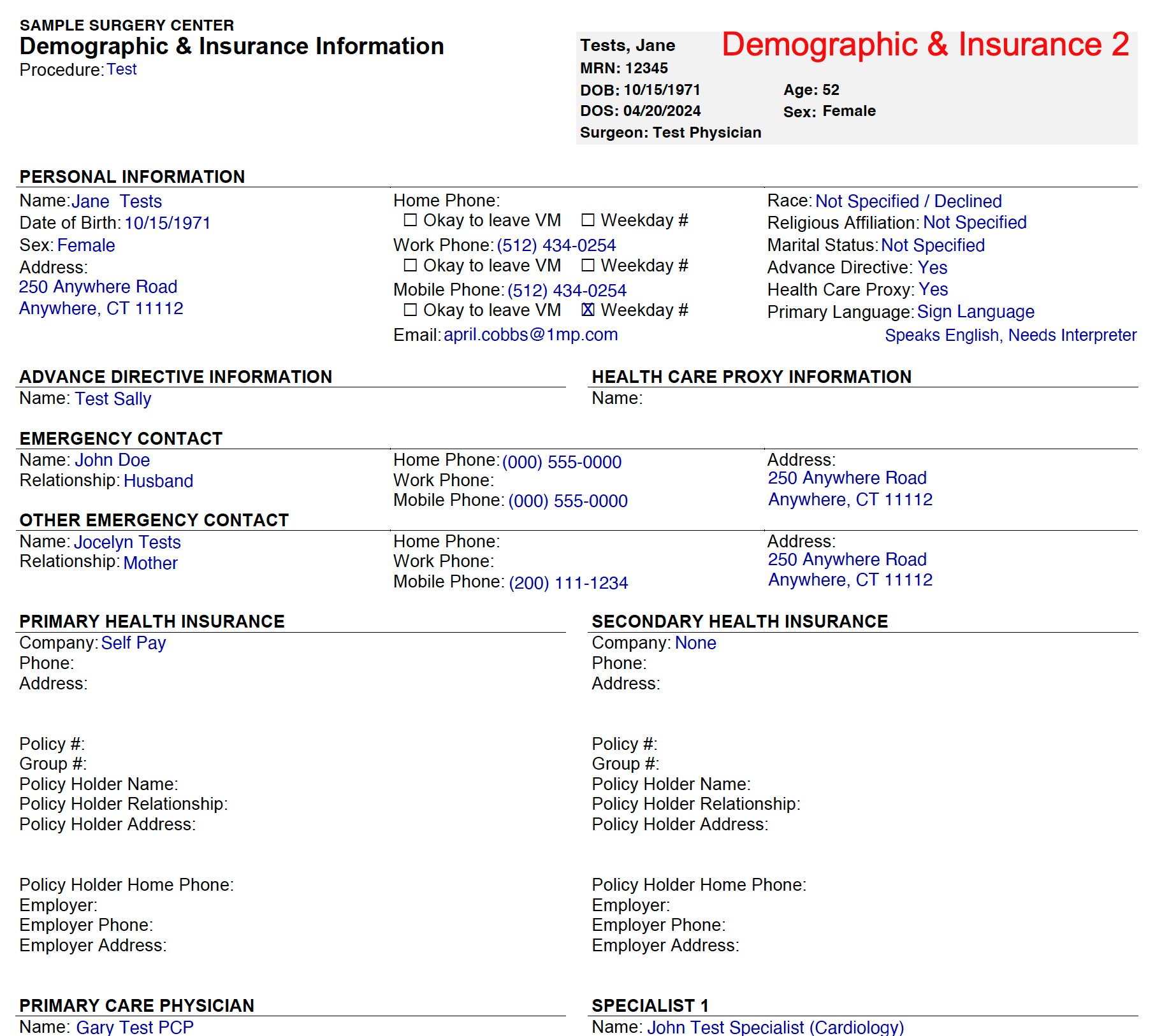Check Home Phone Weekday # checkbox
The height and width of the screenshot is (1036, 1155).
click(x=588, y=220)
